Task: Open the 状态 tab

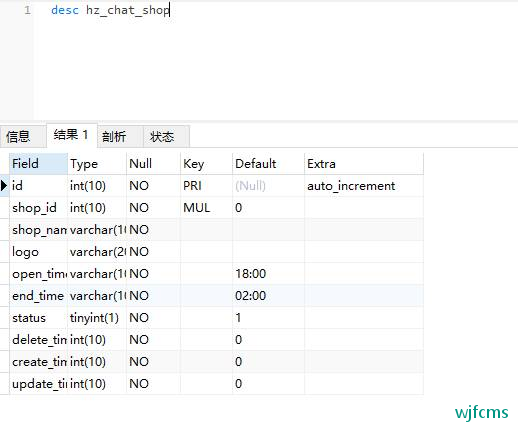Action: (x=166, y=136)
